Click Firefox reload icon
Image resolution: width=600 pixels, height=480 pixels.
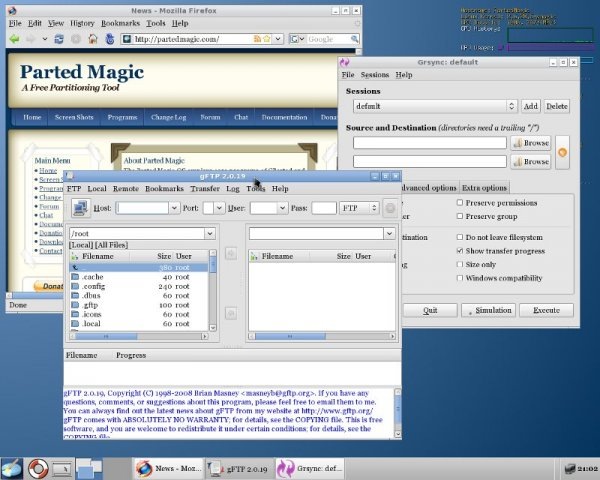pos(59,39)
